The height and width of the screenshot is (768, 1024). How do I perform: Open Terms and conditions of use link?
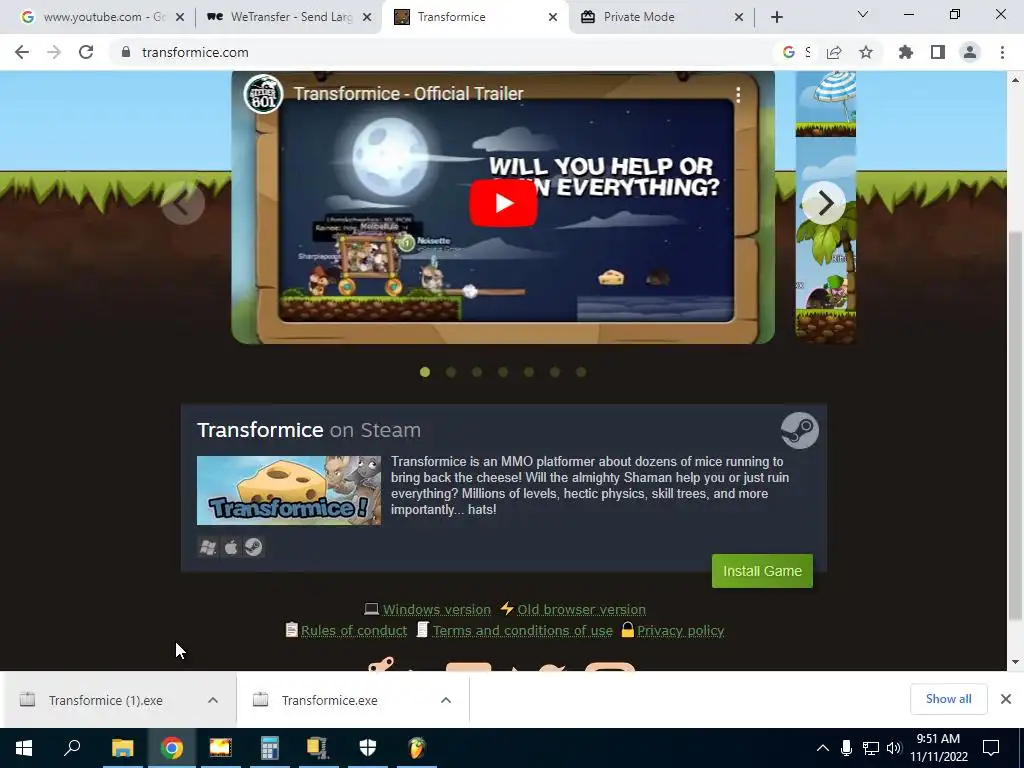coord(522,631)
